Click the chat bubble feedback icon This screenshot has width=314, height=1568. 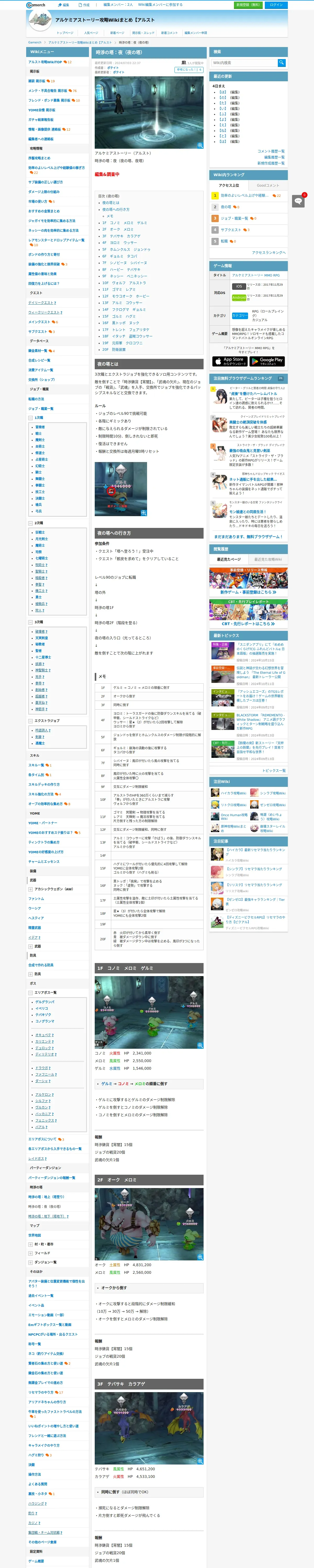[x=298, y=201]
